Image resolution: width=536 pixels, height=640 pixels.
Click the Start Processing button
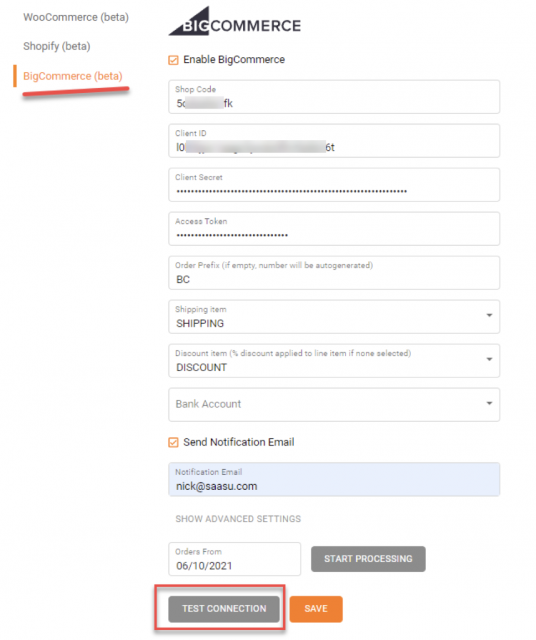click(x=368, y=559)
